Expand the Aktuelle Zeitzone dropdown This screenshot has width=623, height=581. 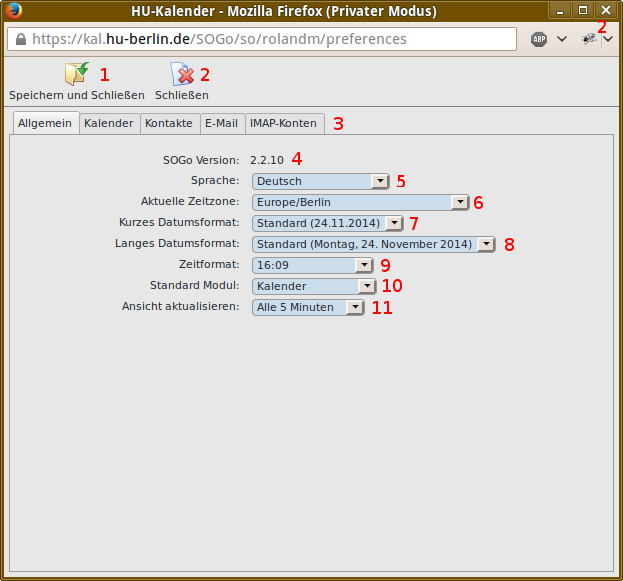pyautogui.click(x=360, y=202)
